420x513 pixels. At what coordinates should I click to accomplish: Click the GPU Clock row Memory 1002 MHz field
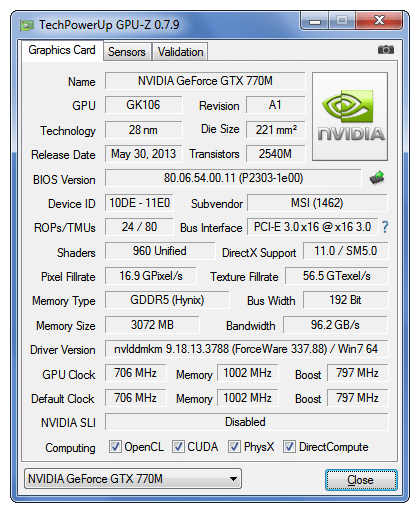tap(248, 373)
